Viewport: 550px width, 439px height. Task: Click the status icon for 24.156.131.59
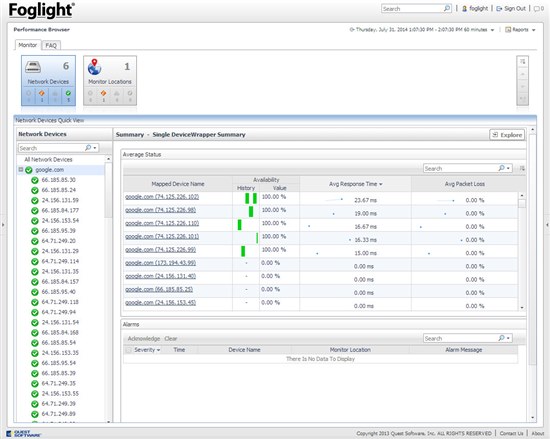35,201
